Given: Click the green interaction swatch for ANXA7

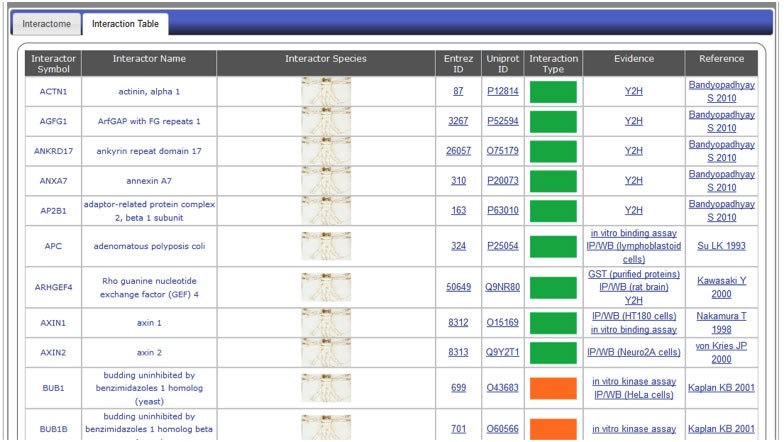Looking at the screenshot, I should (x=553, y=180).
